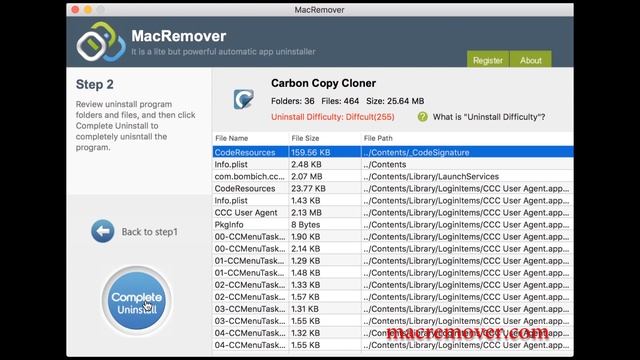Select the 00-CCMenuTask 1.90 KB row
The height and width of the screenshot is (360, 640).
(393, 237)
